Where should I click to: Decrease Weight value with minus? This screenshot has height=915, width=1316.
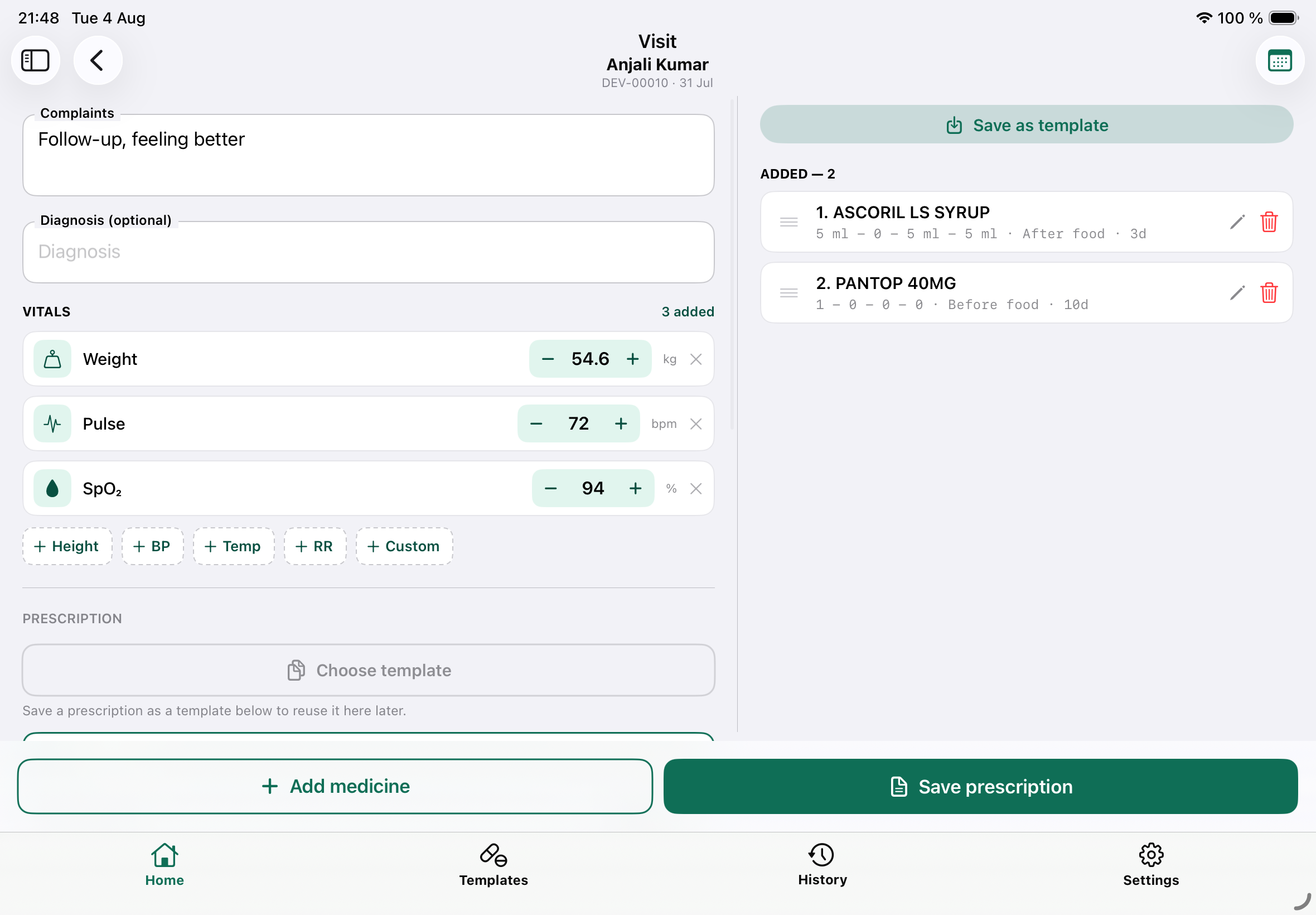click(548, 359)
